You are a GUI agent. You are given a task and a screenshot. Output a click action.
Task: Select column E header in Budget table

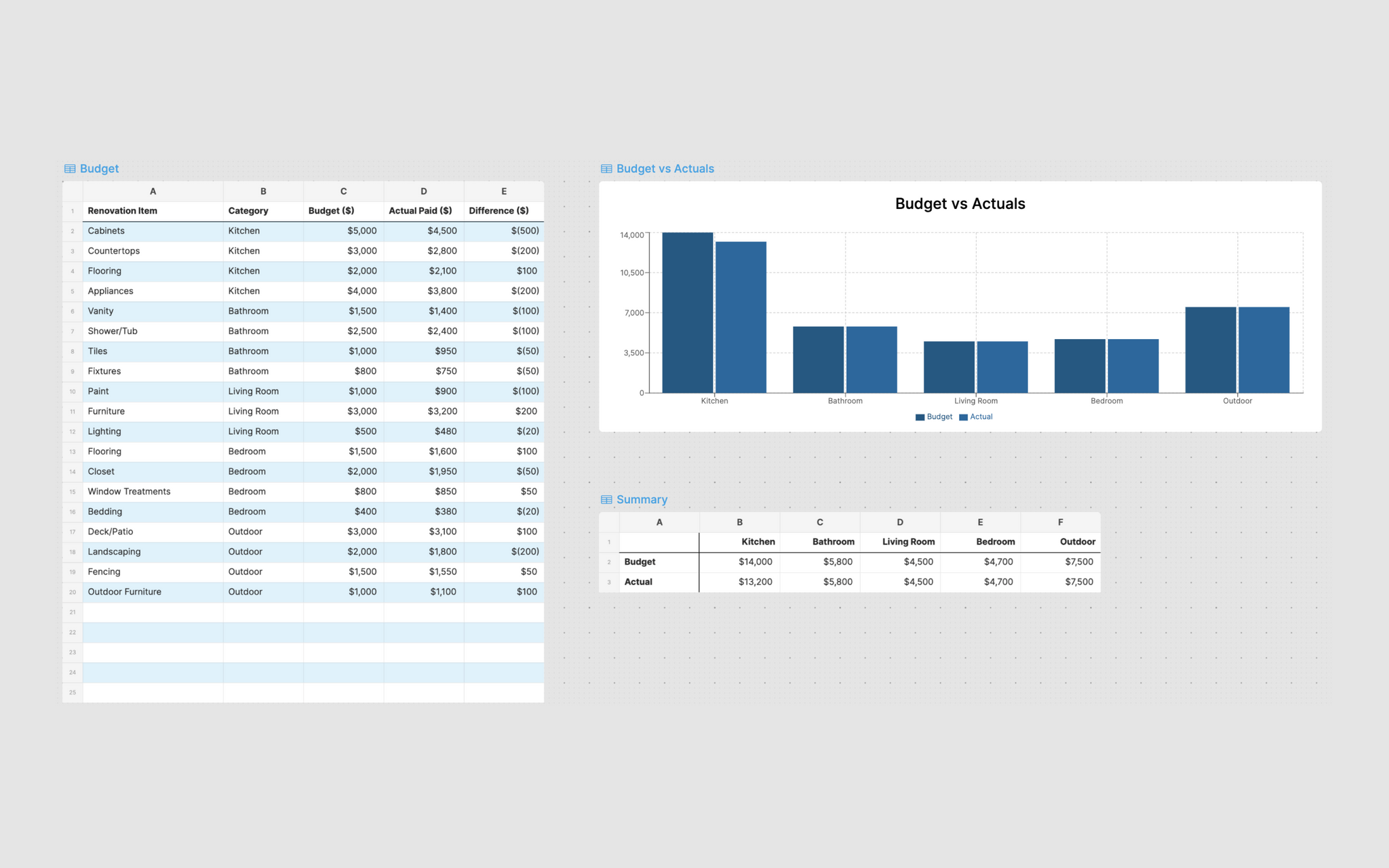tap(504, 191)
